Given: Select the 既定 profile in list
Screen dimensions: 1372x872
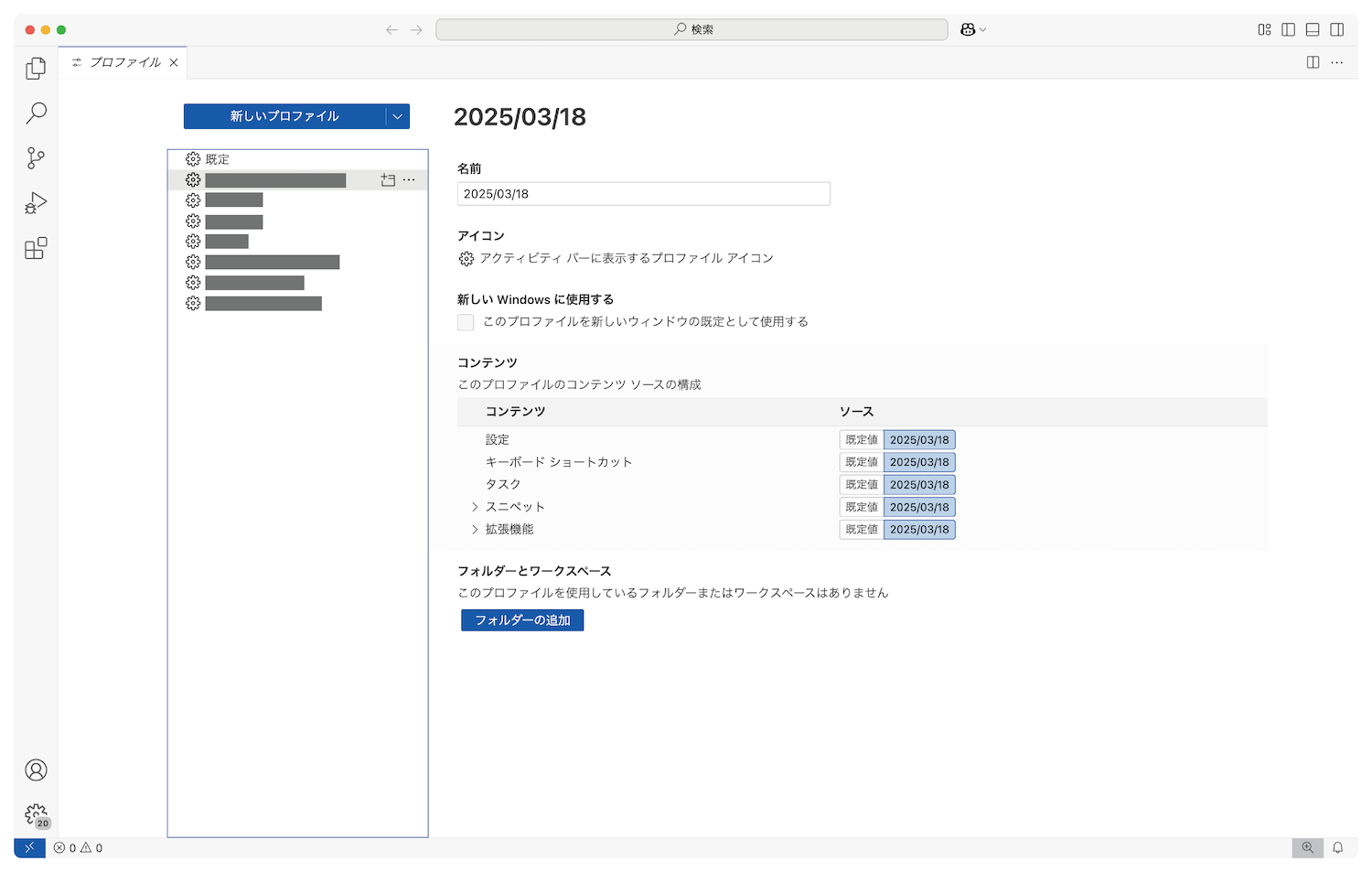Looking at the screenshot, I should point(218,159).
